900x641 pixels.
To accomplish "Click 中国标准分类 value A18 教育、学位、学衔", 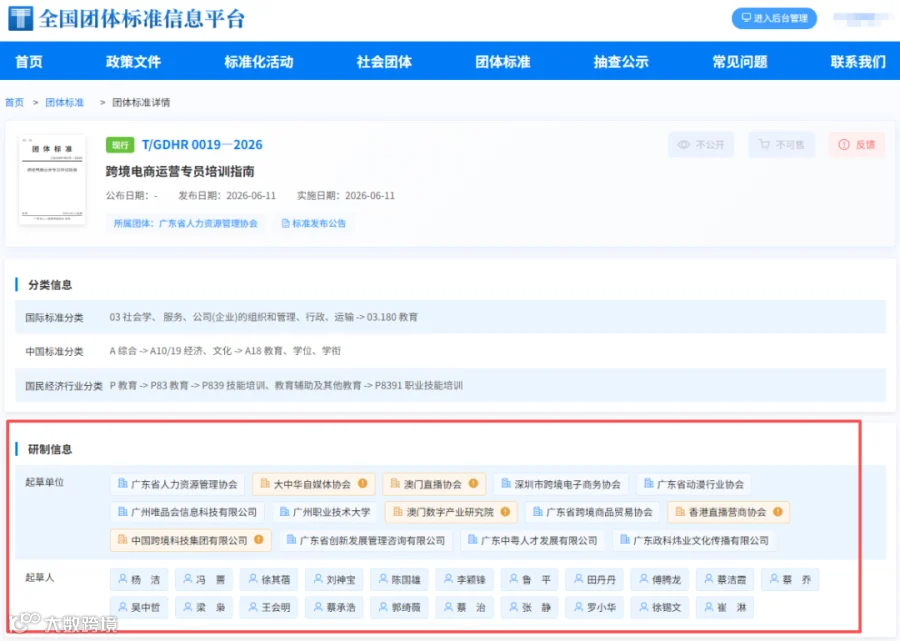I will click(x=293, y=351).
